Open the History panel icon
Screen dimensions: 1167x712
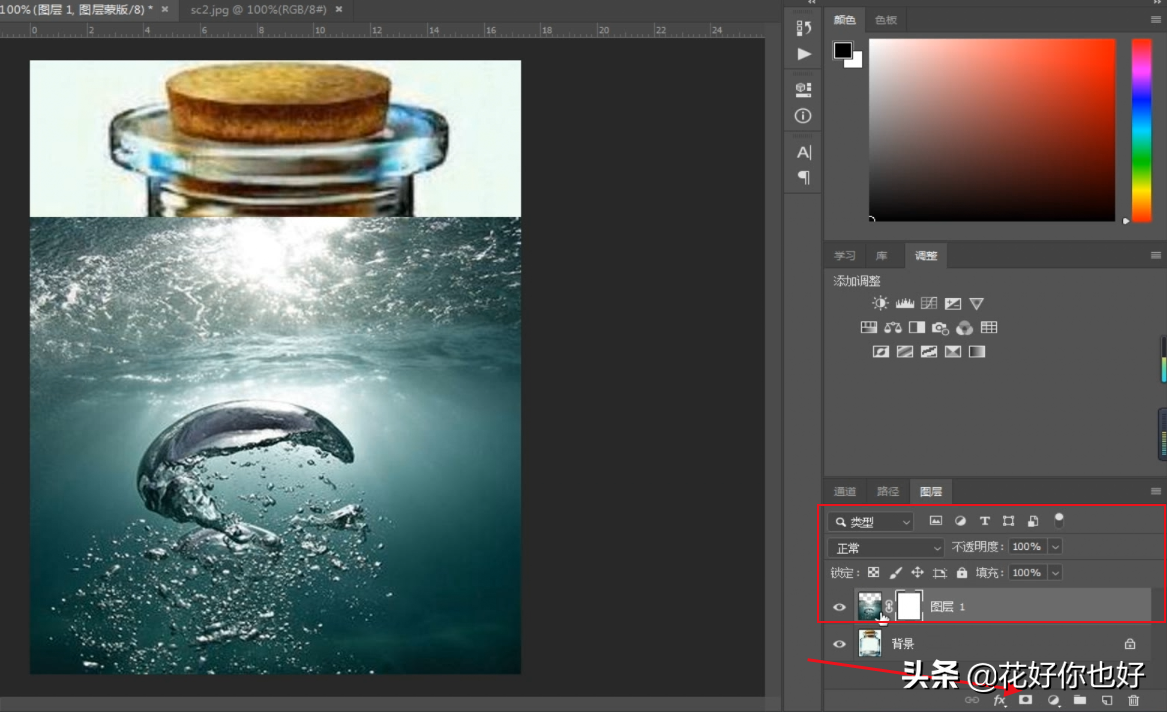[x=803, y=28]
